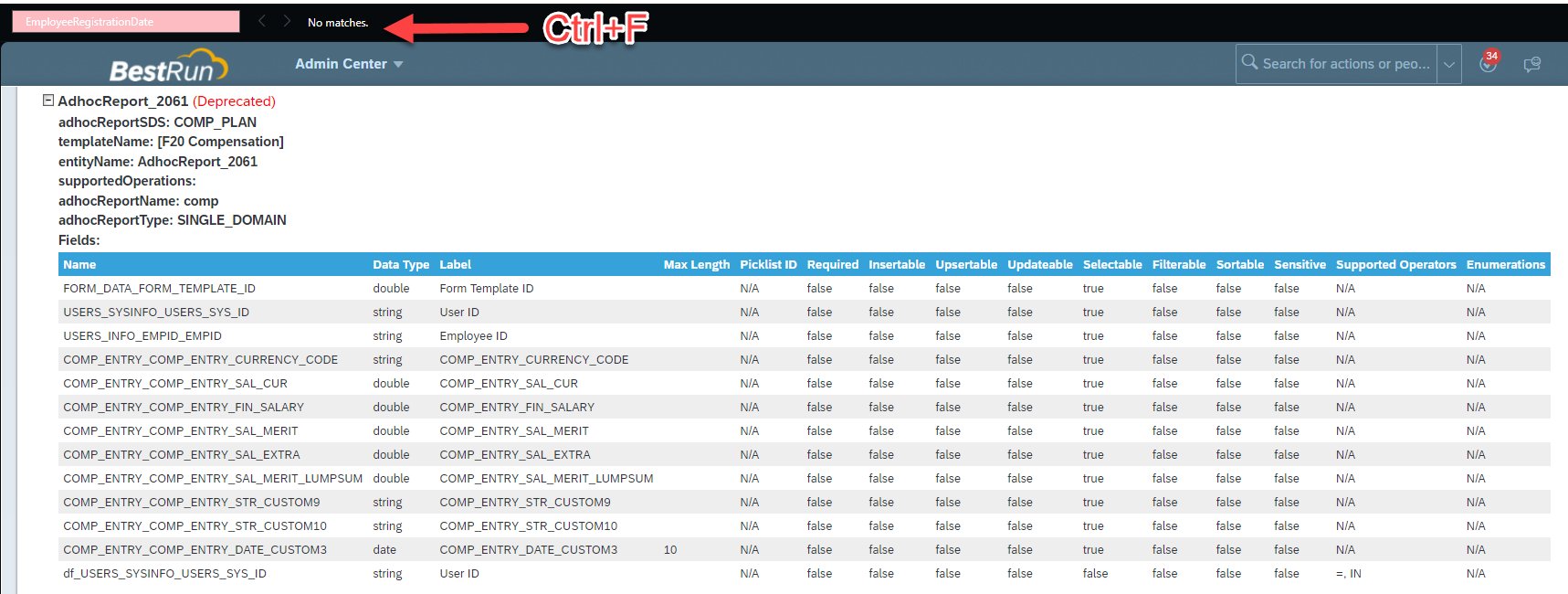Click the find box containing EmployeeRegistrationDate
Screen dimensions: 1568x594
click(126, 22)
